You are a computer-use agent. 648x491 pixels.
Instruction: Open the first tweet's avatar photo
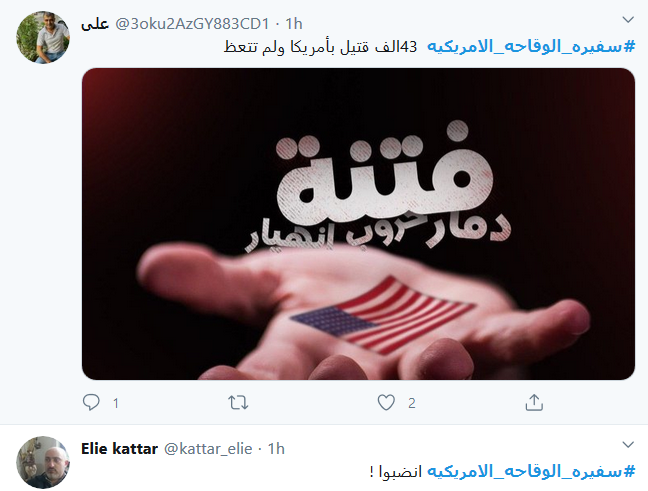pyautogui.click(x=43, y=37)
